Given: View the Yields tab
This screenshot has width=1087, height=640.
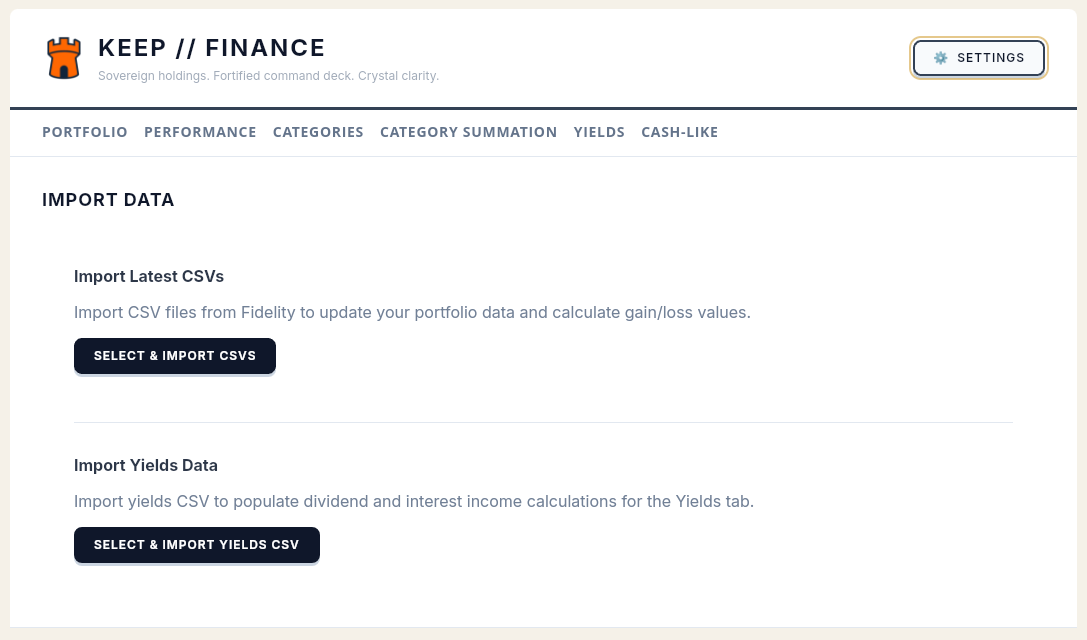Looking at the screenshot, I should click(599, 132).
